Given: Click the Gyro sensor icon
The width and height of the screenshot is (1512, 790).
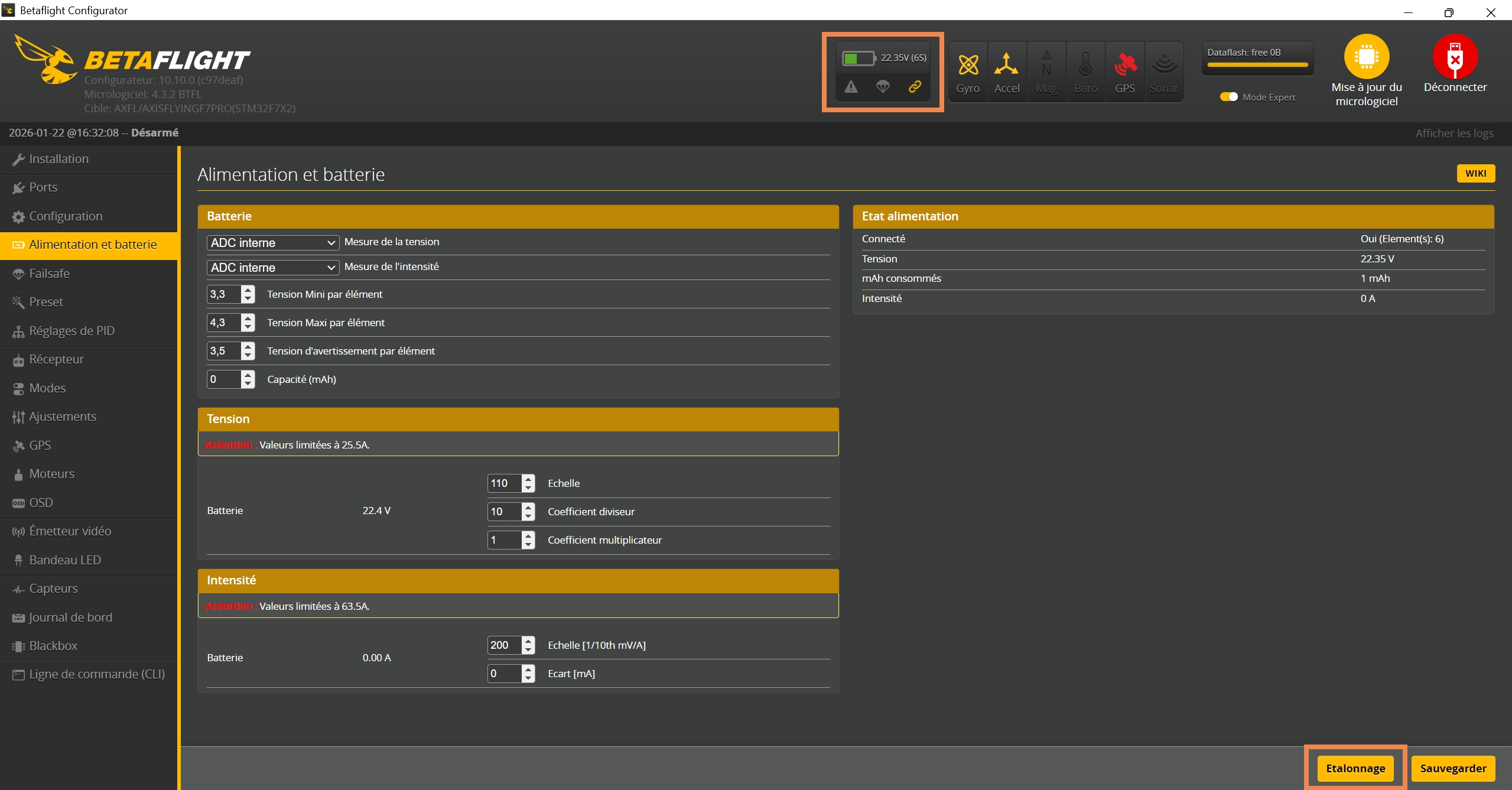Looking at the screenshot, I should click(x=968, y=65).
